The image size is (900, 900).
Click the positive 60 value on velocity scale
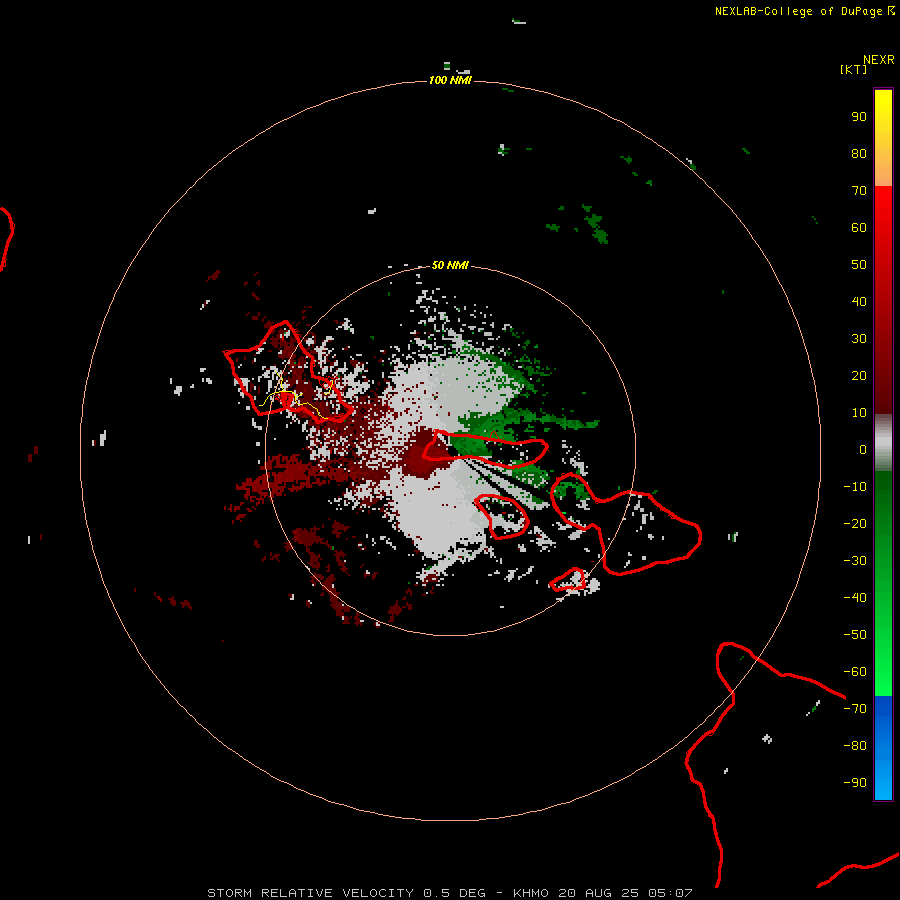click(859, 228)
